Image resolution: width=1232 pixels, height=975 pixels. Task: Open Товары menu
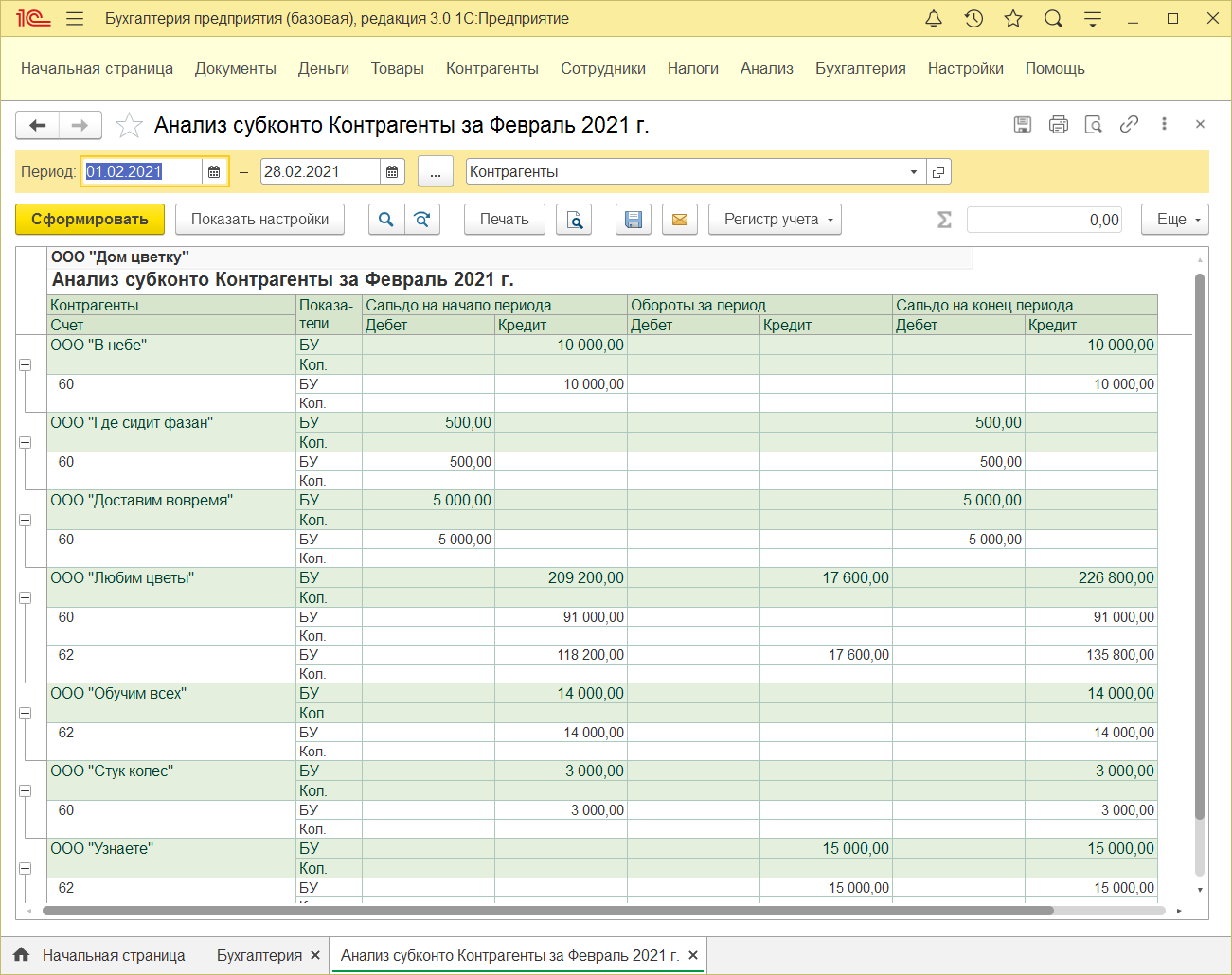pos(398,68)
